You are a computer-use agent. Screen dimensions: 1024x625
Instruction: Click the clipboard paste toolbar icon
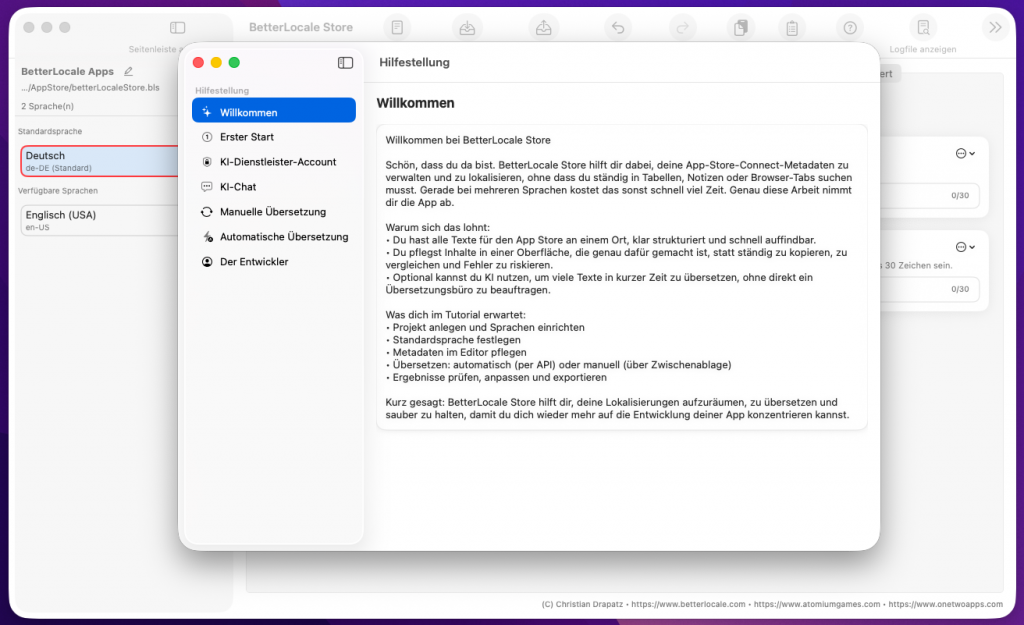point(792,28)
